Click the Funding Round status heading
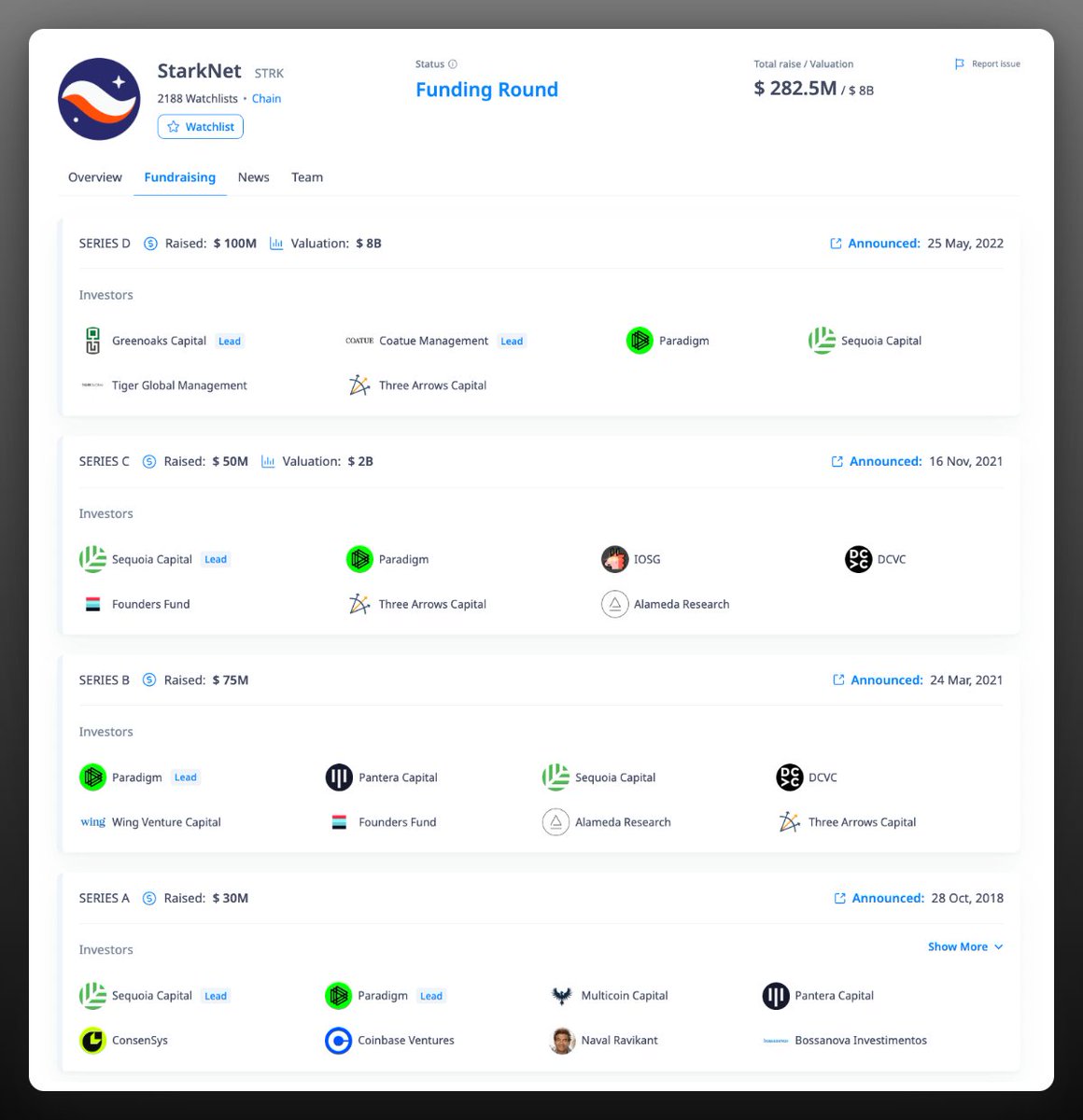The width and height of the screenshot is (1083, 1120). pyautogui.click(x=486, y=90)
